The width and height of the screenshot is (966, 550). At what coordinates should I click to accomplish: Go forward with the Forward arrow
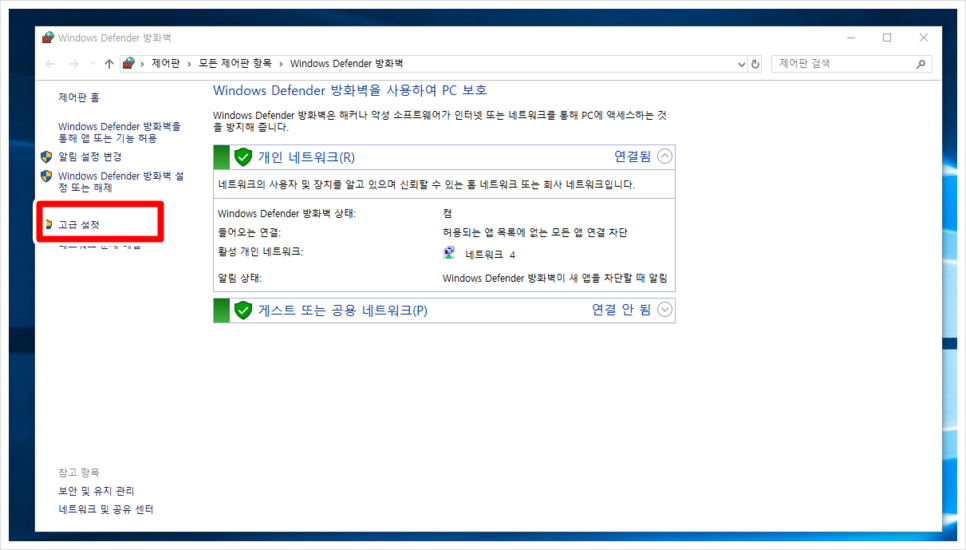click(x=74, y=64)
